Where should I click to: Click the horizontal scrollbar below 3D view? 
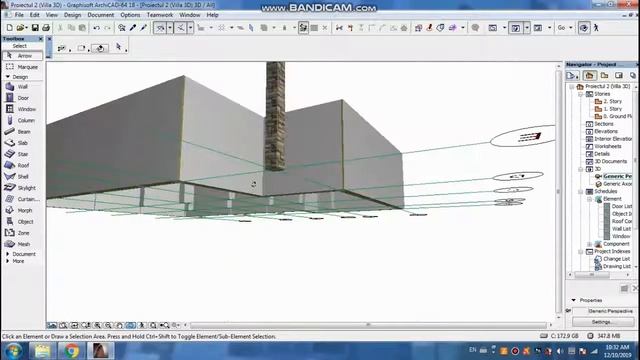(369, 325)
